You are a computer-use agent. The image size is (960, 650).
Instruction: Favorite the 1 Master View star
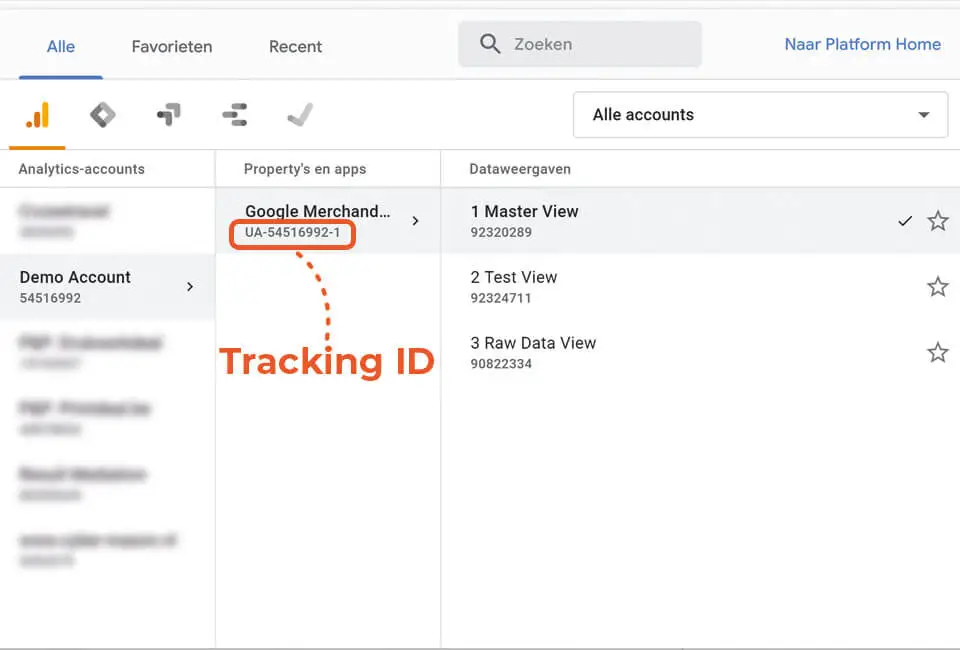[x=937, y=221]
